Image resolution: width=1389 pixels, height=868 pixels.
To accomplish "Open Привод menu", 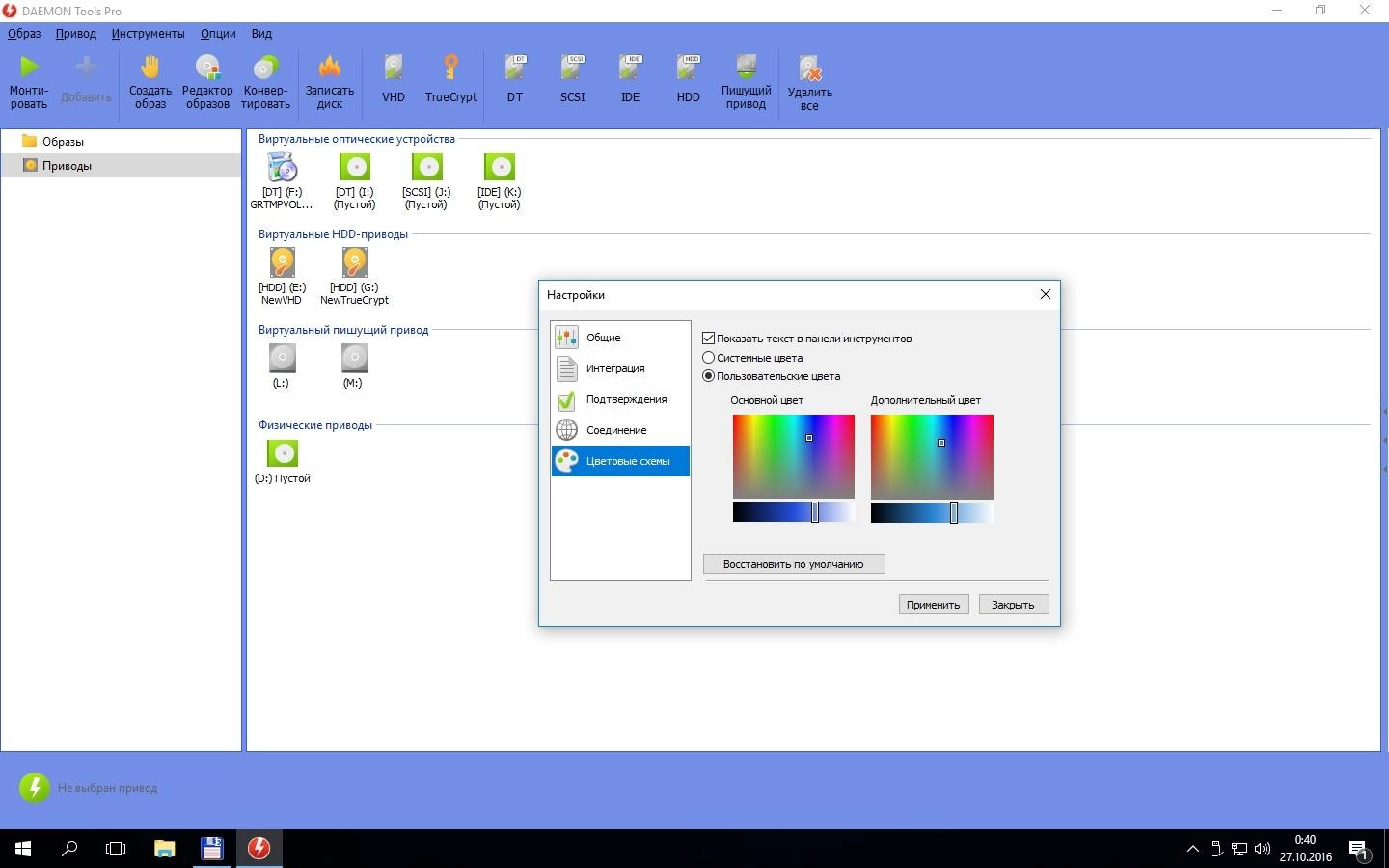I will (76, 33).
